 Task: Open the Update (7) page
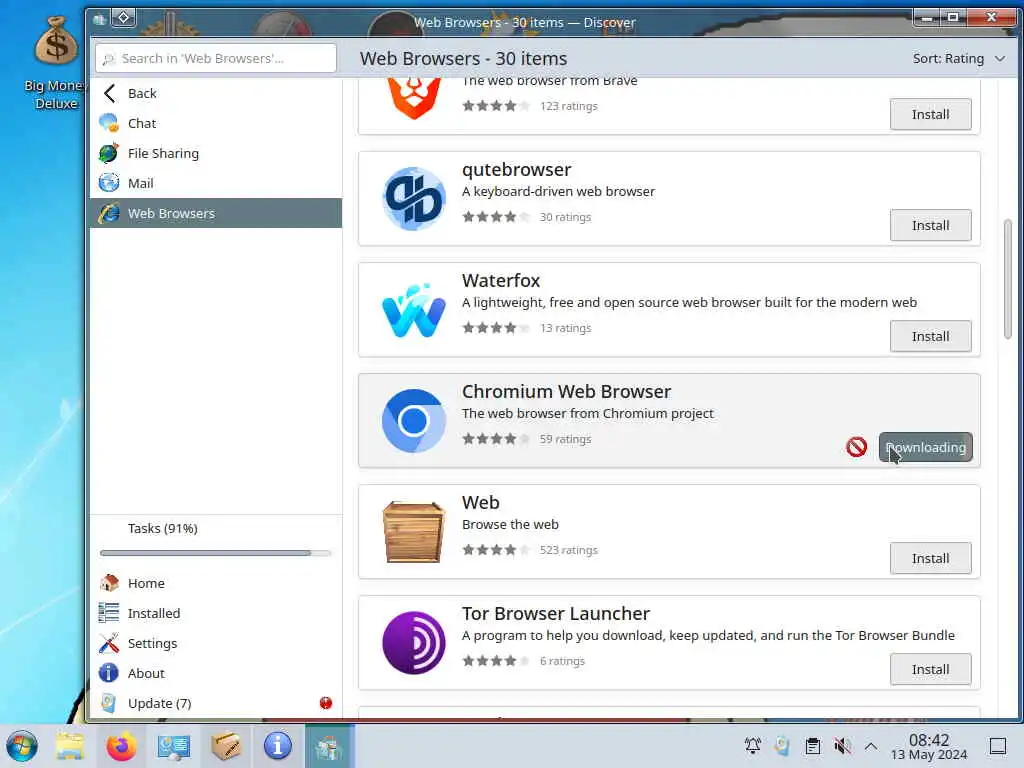(x=216, y=703)
